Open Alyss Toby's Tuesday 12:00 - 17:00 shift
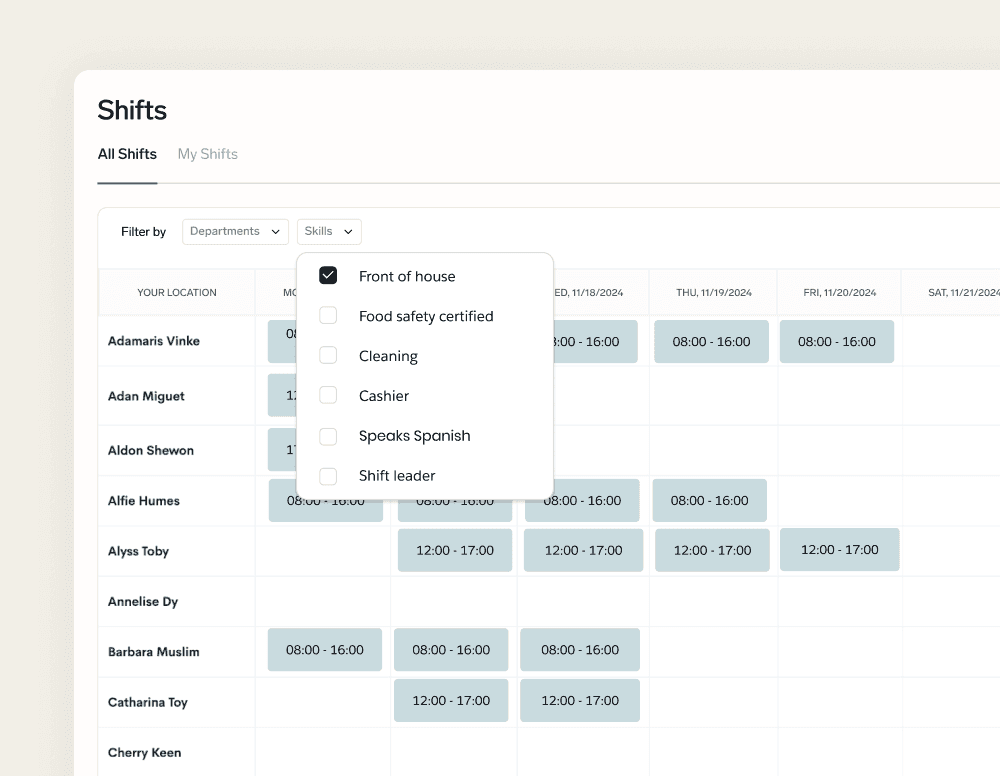 click(455, 550)
